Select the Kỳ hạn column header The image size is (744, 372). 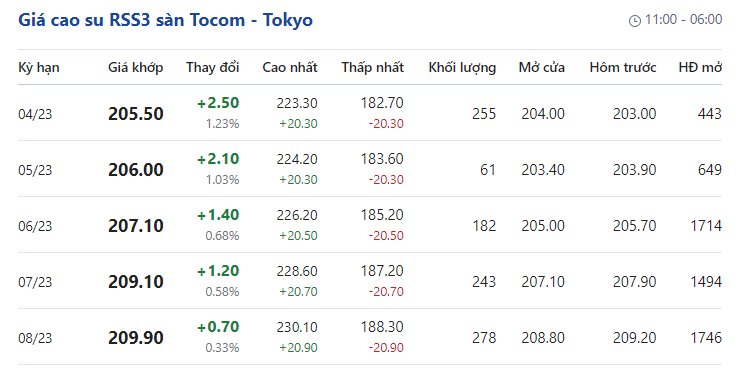coord(39,67)
